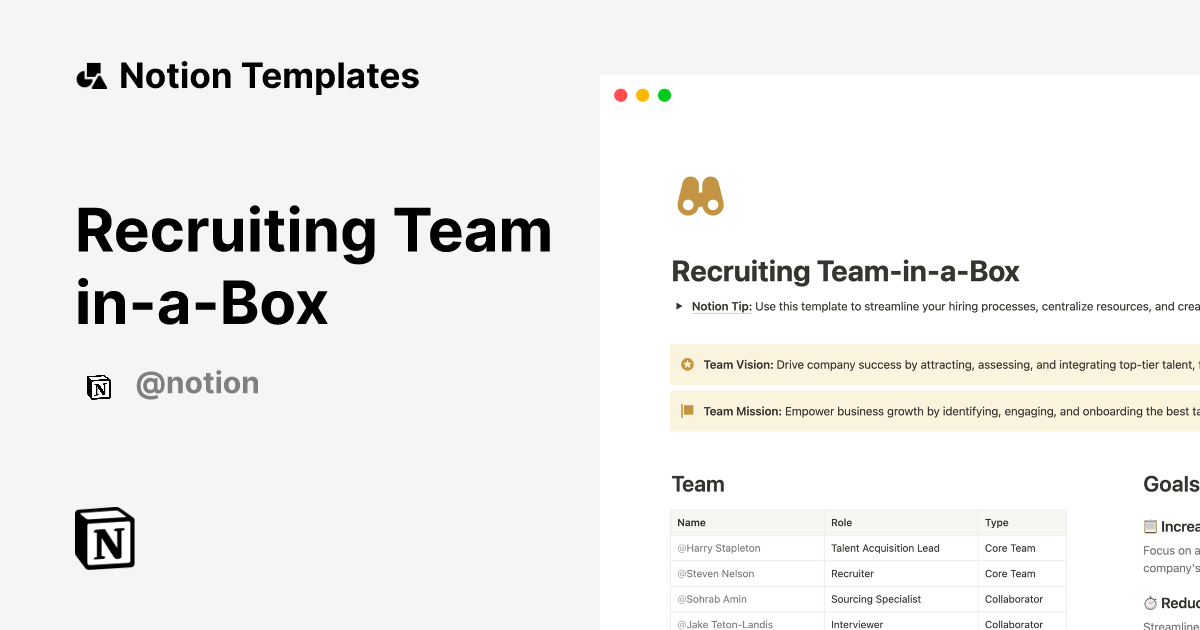Click the Notion Templates logo icon top left
1200x630 pixels.
(x=91, y=74)
